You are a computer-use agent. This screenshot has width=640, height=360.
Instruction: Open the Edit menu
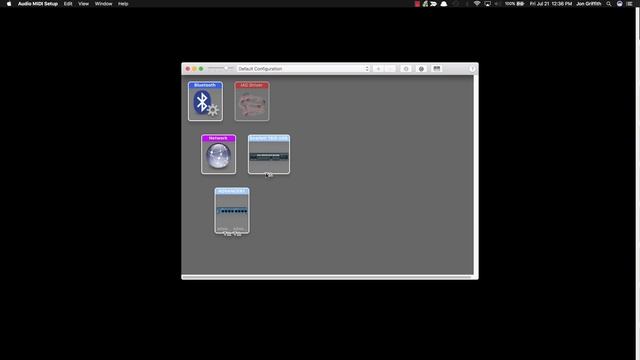(68, 4)
